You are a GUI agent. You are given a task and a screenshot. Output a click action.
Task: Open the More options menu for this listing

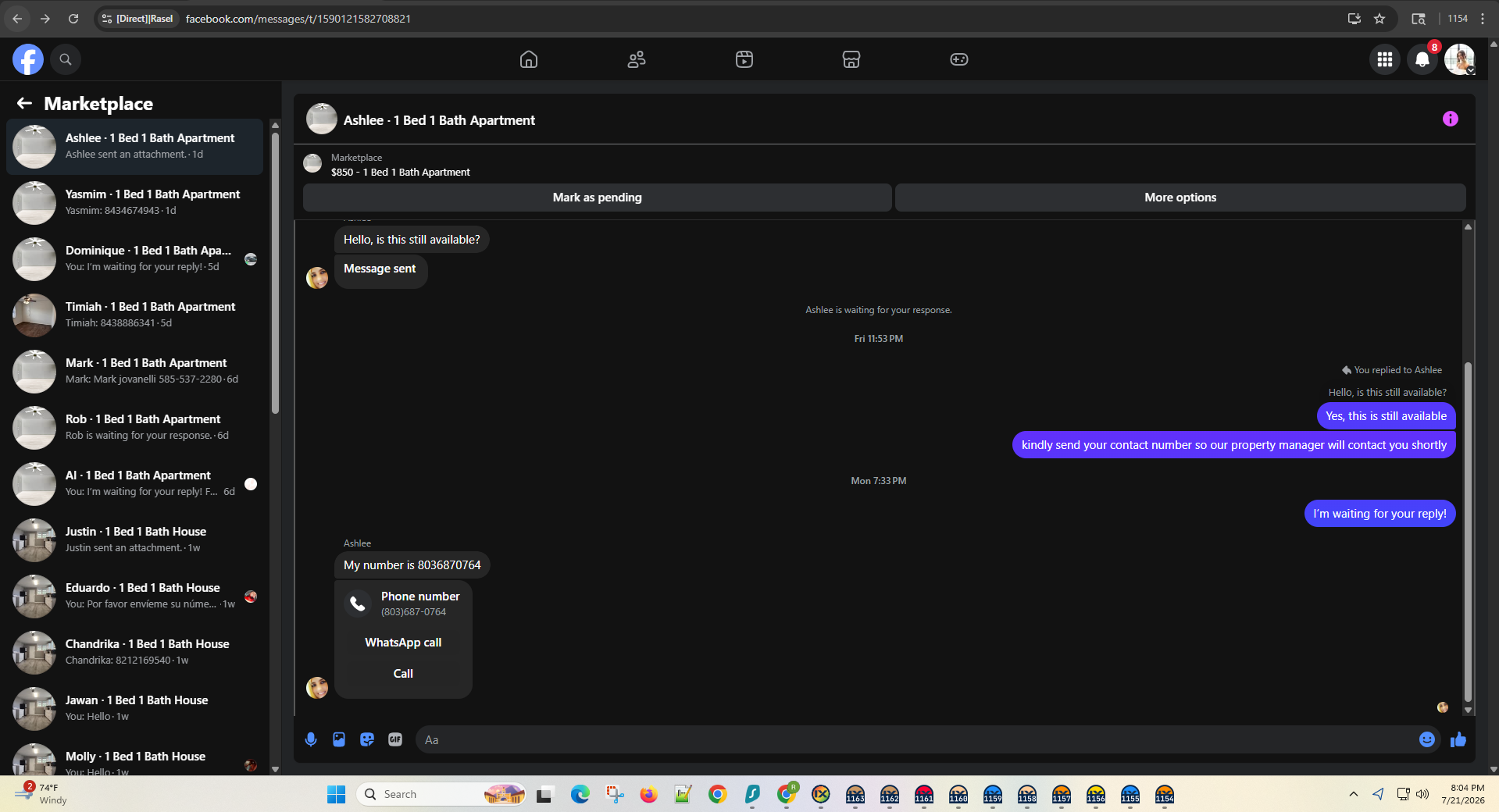point(1180,198)
